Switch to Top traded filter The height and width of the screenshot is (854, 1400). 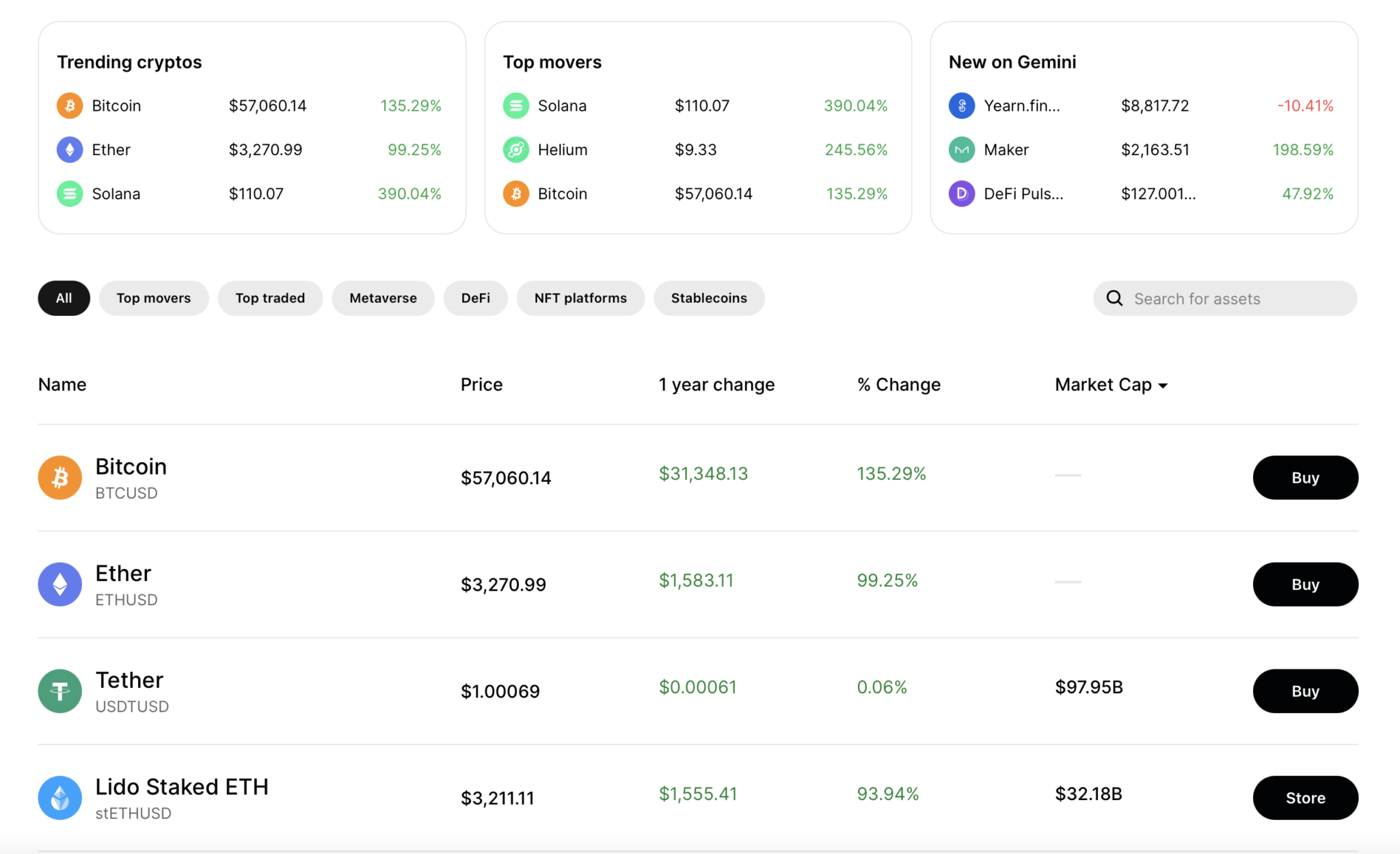point(270,298)
